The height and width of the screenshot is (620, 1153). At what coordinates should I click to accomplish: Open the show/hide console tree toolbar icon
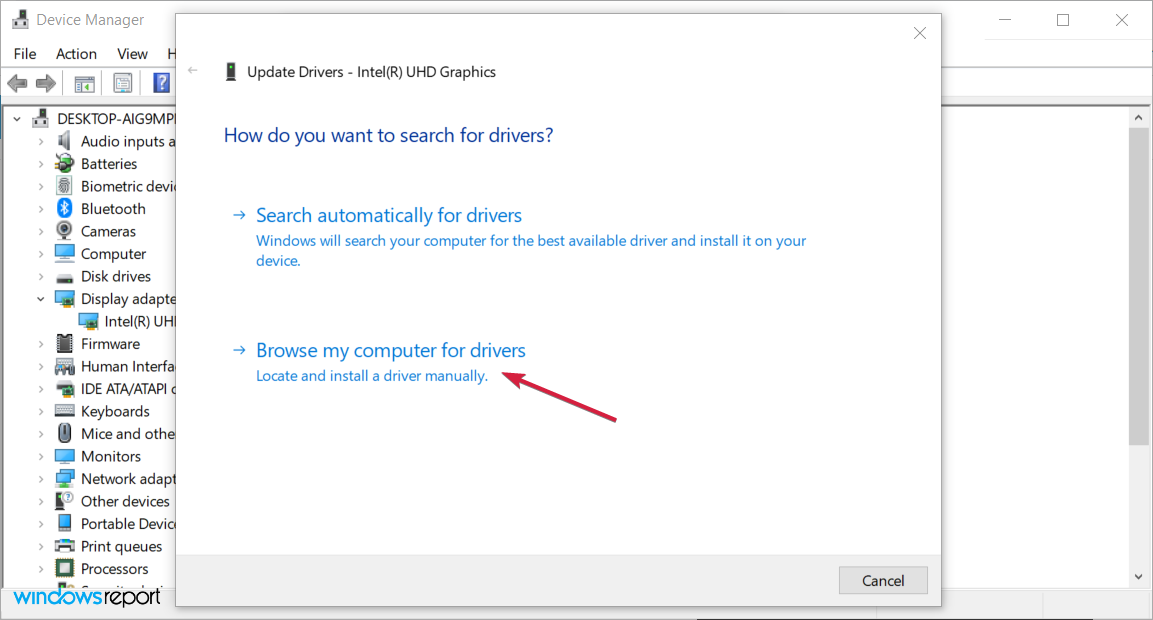coord(85,83)
